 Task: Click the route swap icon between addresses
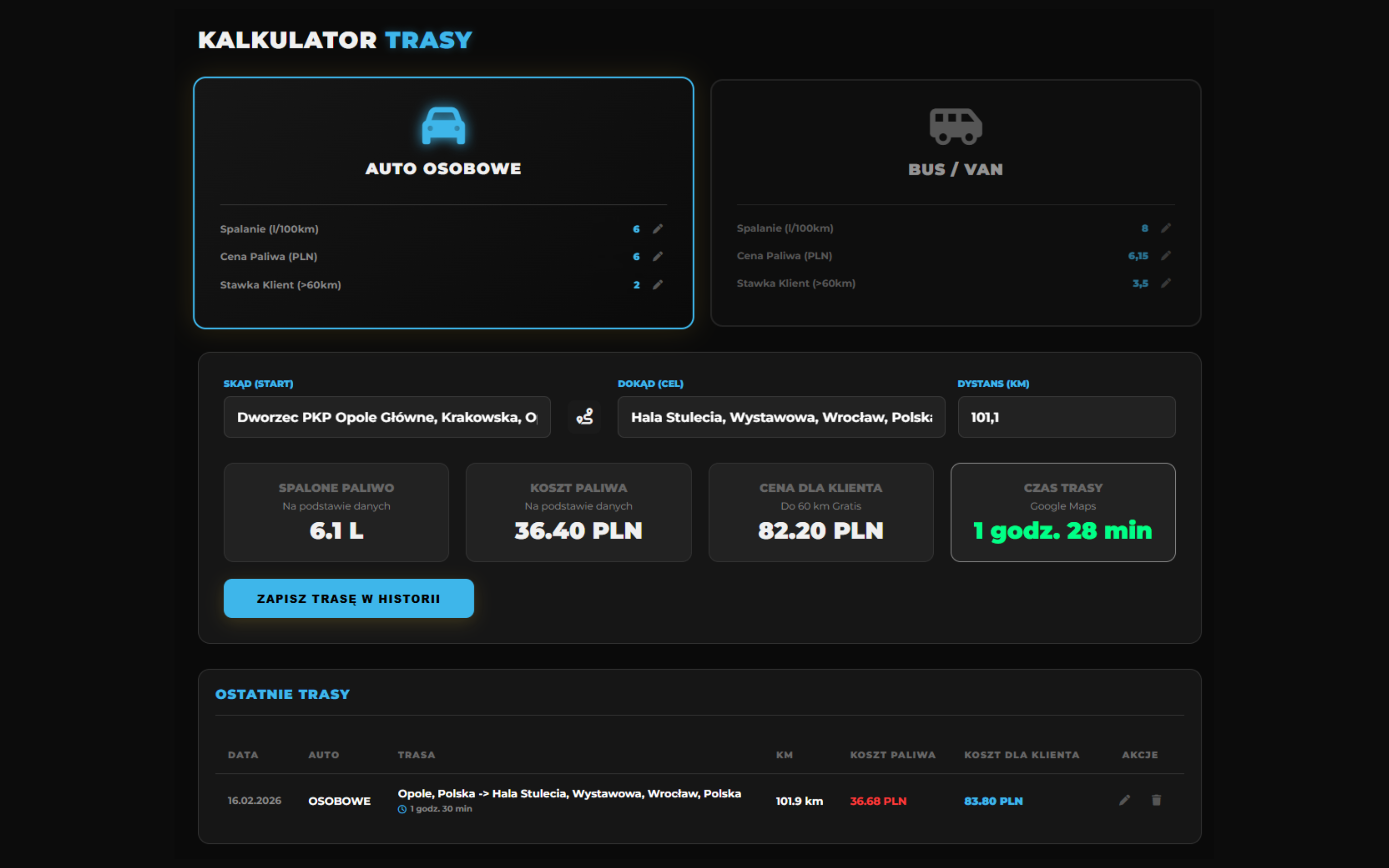(585, 417)
